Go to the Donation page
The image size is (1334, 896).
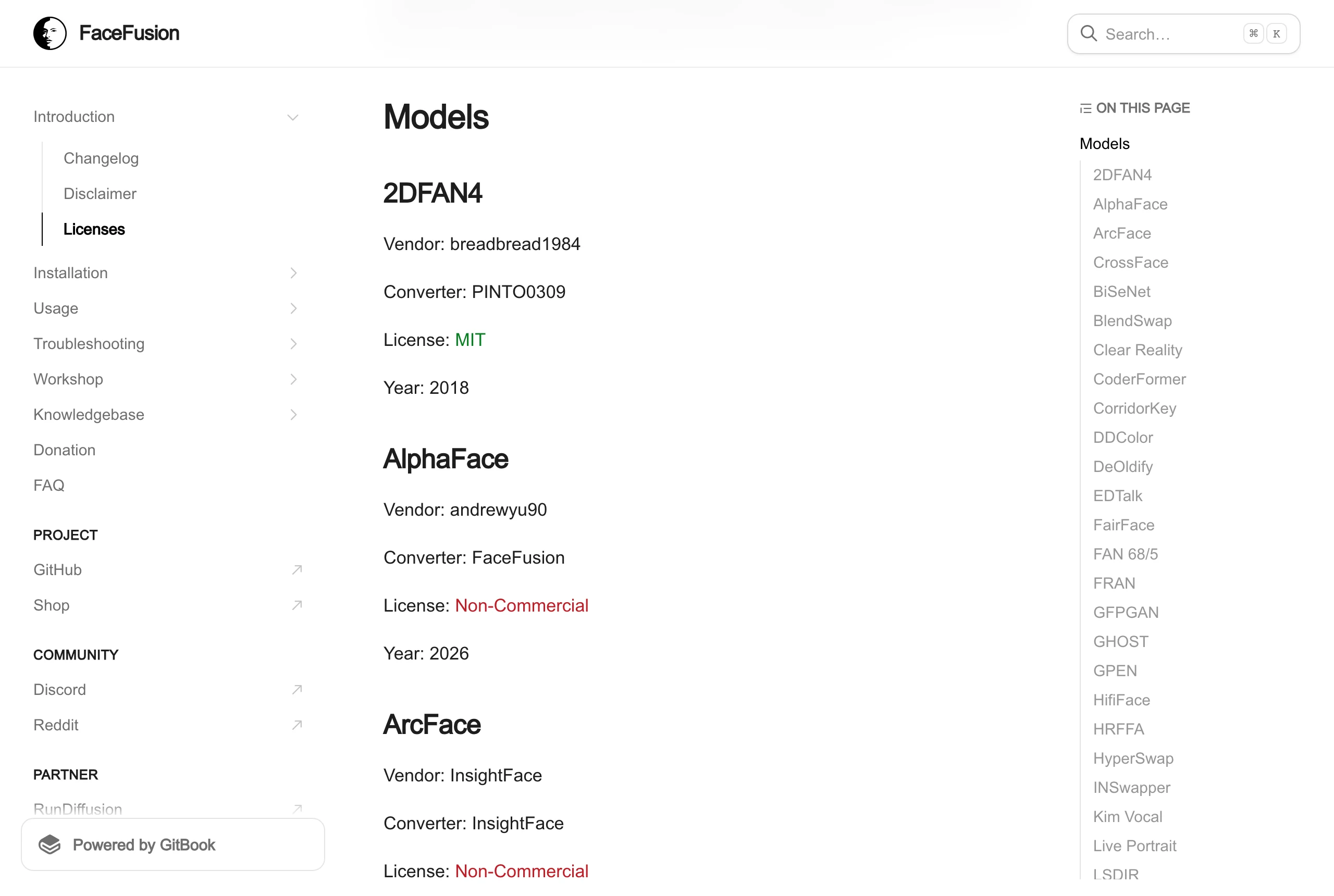[65, 450]
